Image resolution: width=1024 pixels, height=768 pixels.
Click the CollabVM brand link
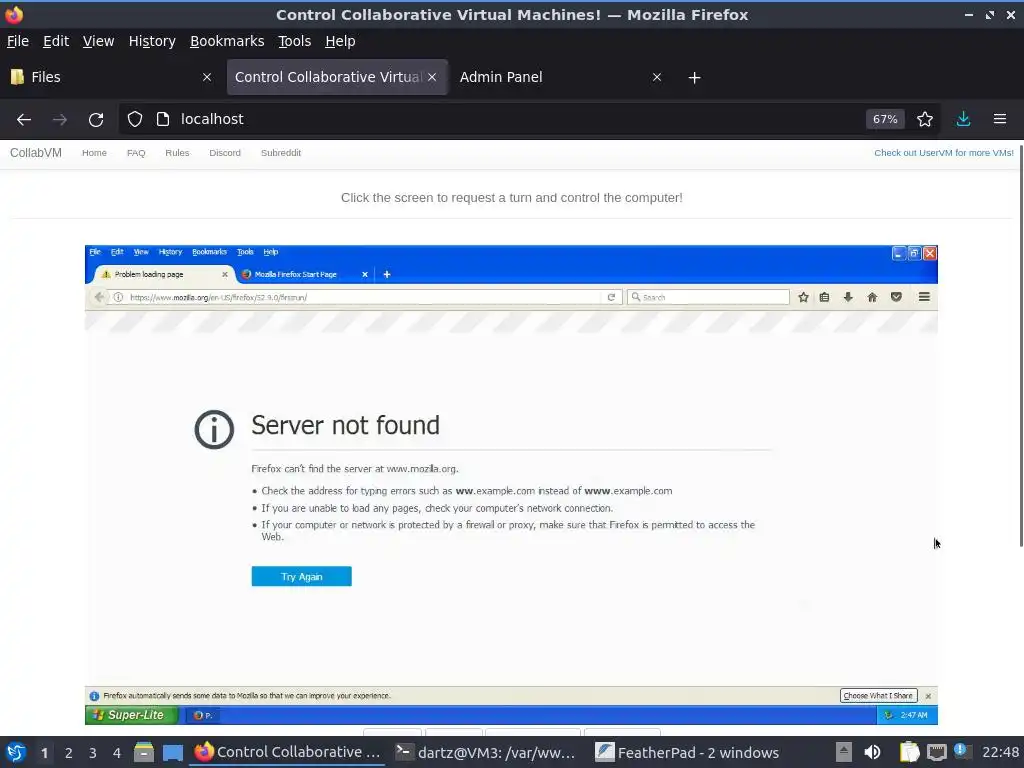(x=36, y=153)
